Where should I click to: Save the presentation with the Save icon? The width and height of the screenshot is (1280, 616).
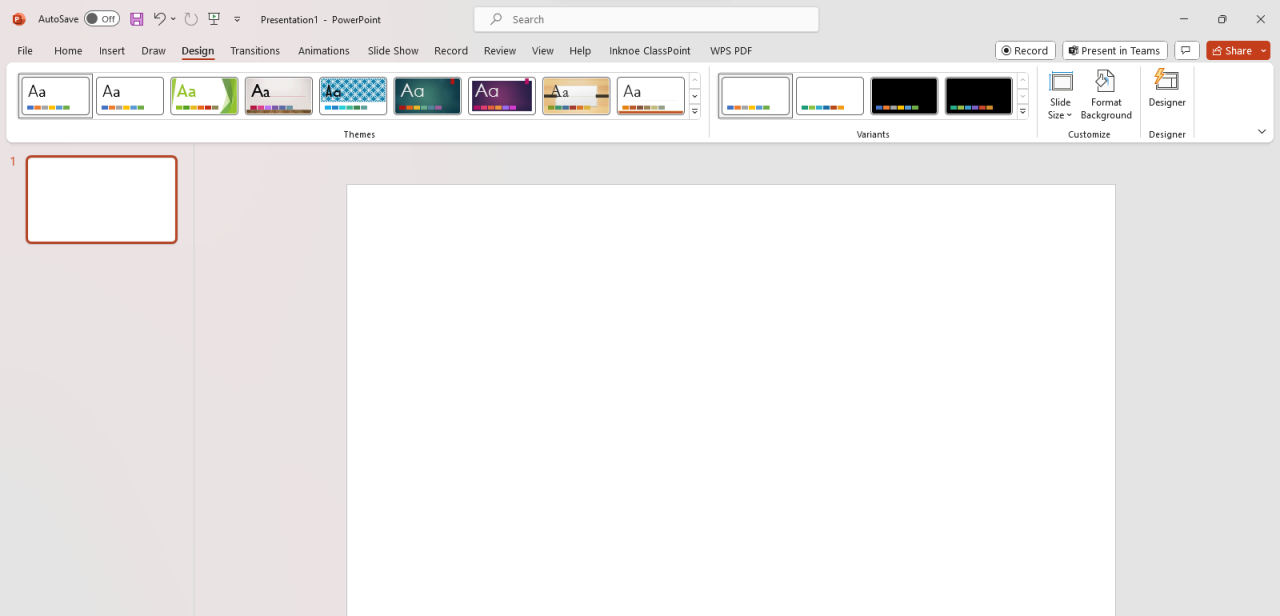click(136, 18)
